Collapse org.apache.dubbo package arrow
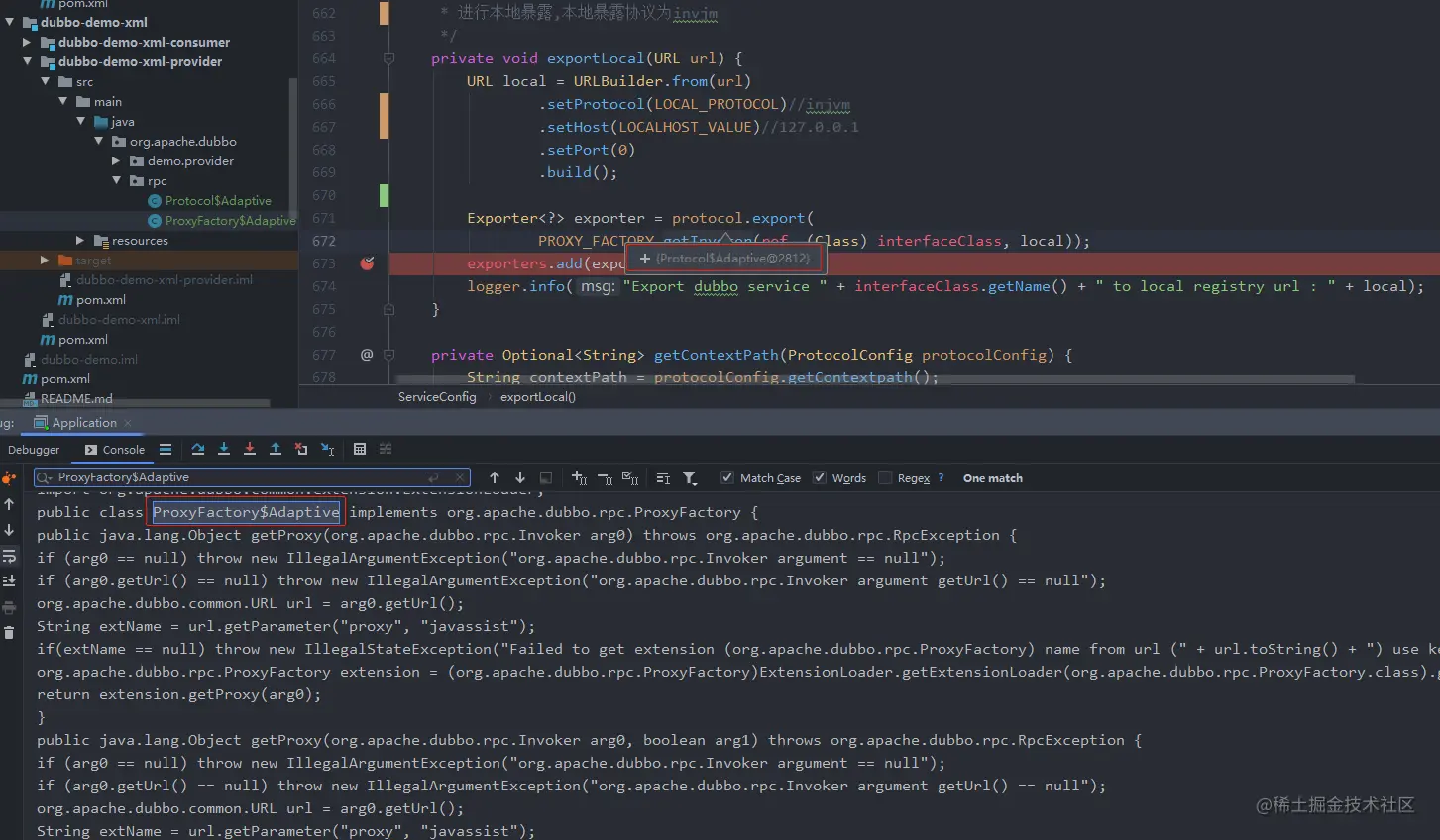Image resolution: width=1440 pixels, height=840 pixels. tap(99, 141)
